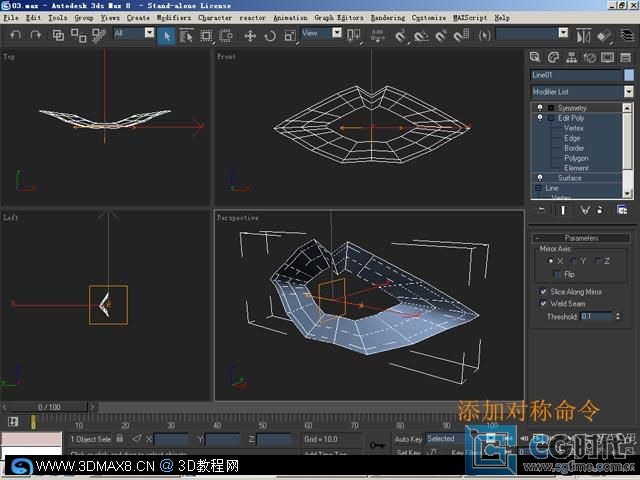Open the MAXScript menu
This screenshot has width=640, height=480.
coord(470,18)
